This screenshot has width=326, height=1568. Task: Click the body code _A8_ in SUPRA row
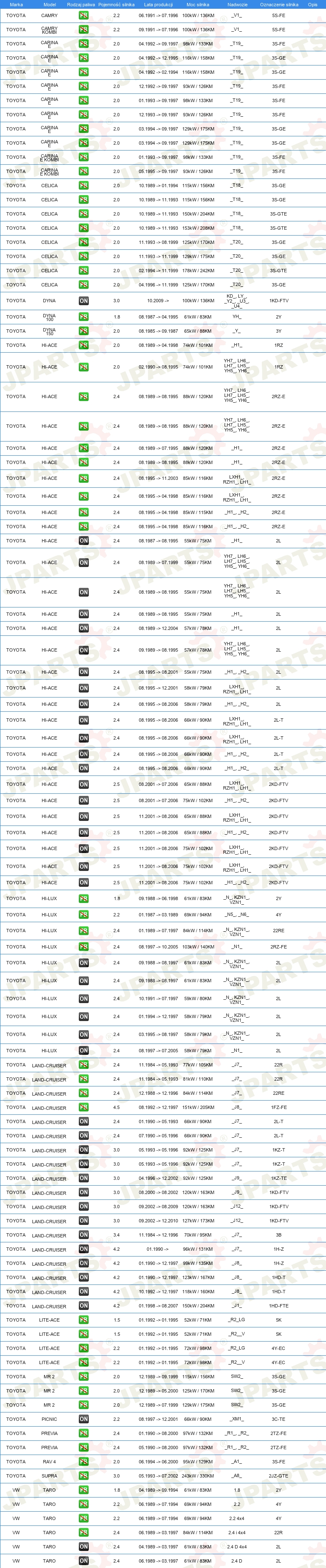[237, 1476]
